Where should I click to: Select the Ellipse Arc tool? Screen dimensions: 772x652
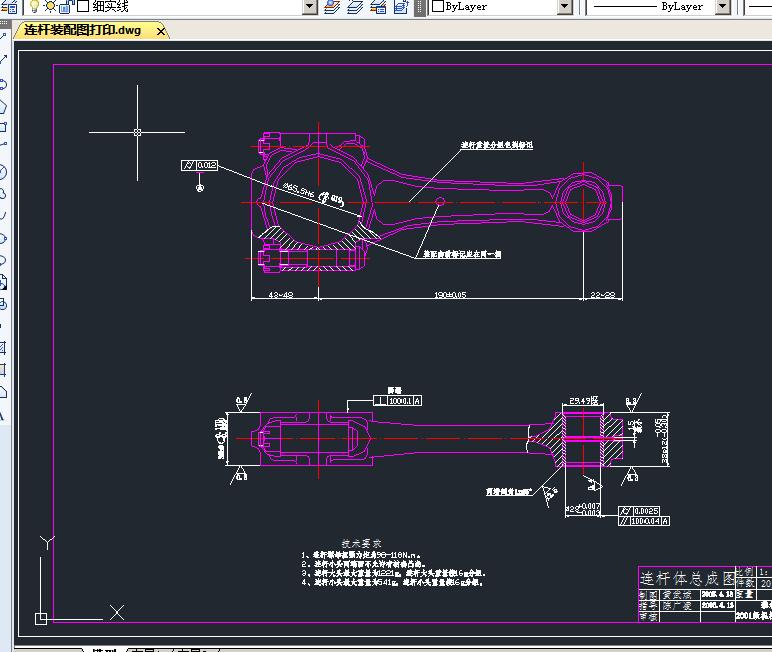pyautogui.click(x=3, y=260)
